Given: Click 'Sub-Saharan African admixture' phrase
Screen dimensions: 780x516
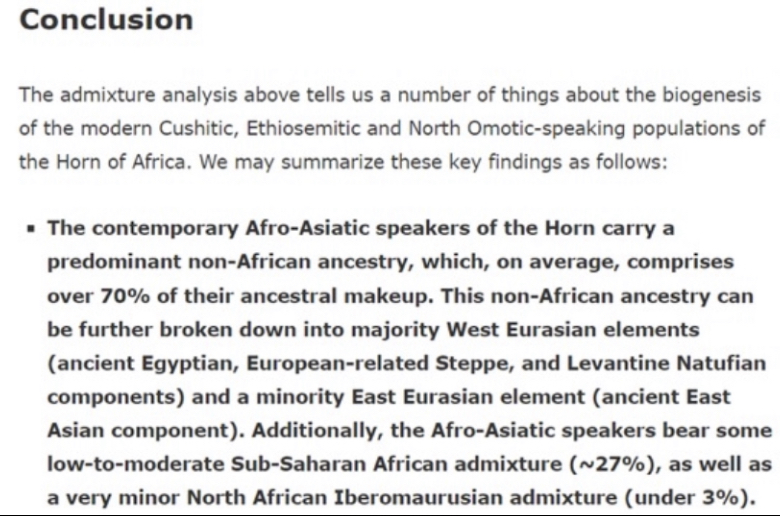Looking at the screenshot, I should (x=396, y=464).
